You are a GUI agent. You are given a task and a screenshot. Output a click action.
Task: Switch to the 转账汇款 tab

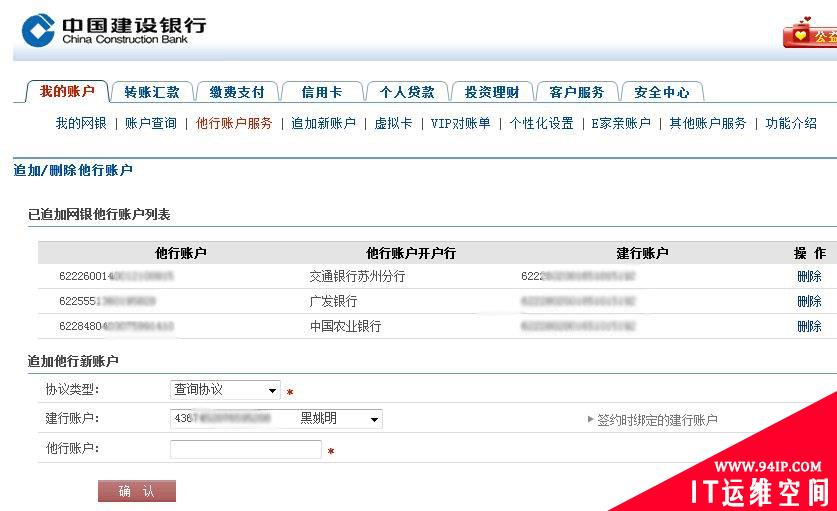(152, 92)
